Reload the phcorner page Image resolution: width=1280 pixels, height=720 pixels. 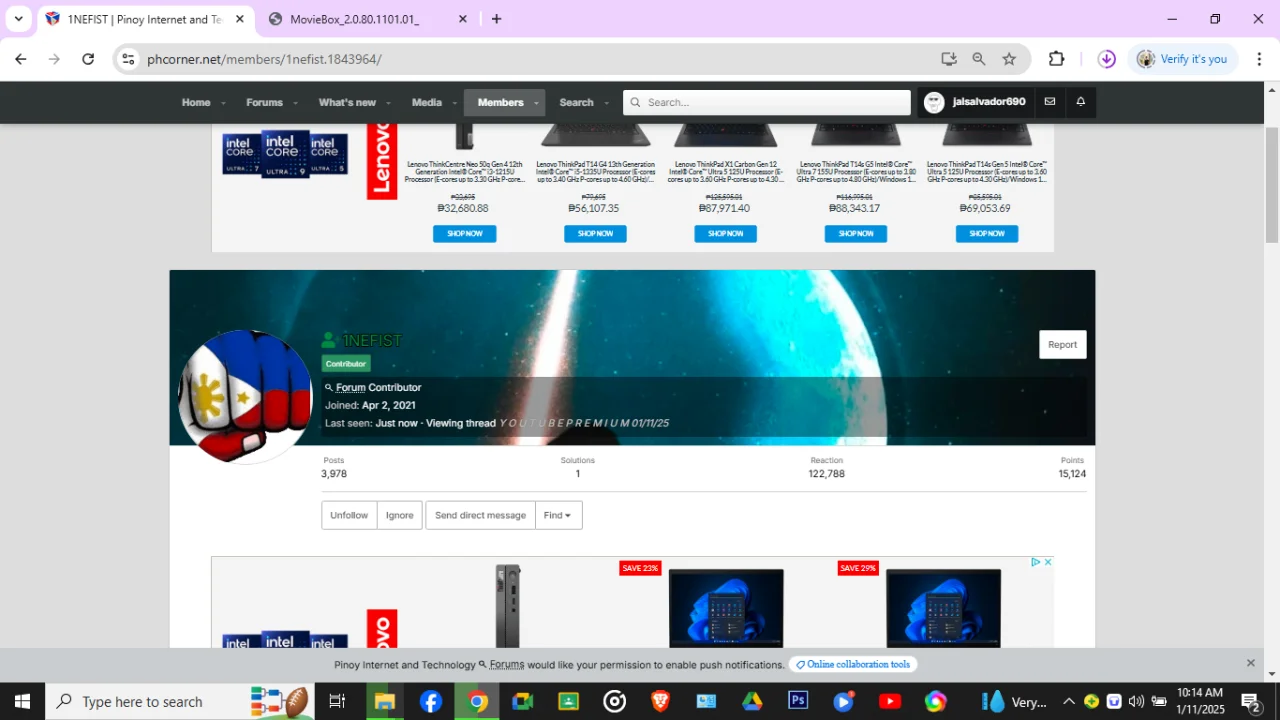coord(88,59)
